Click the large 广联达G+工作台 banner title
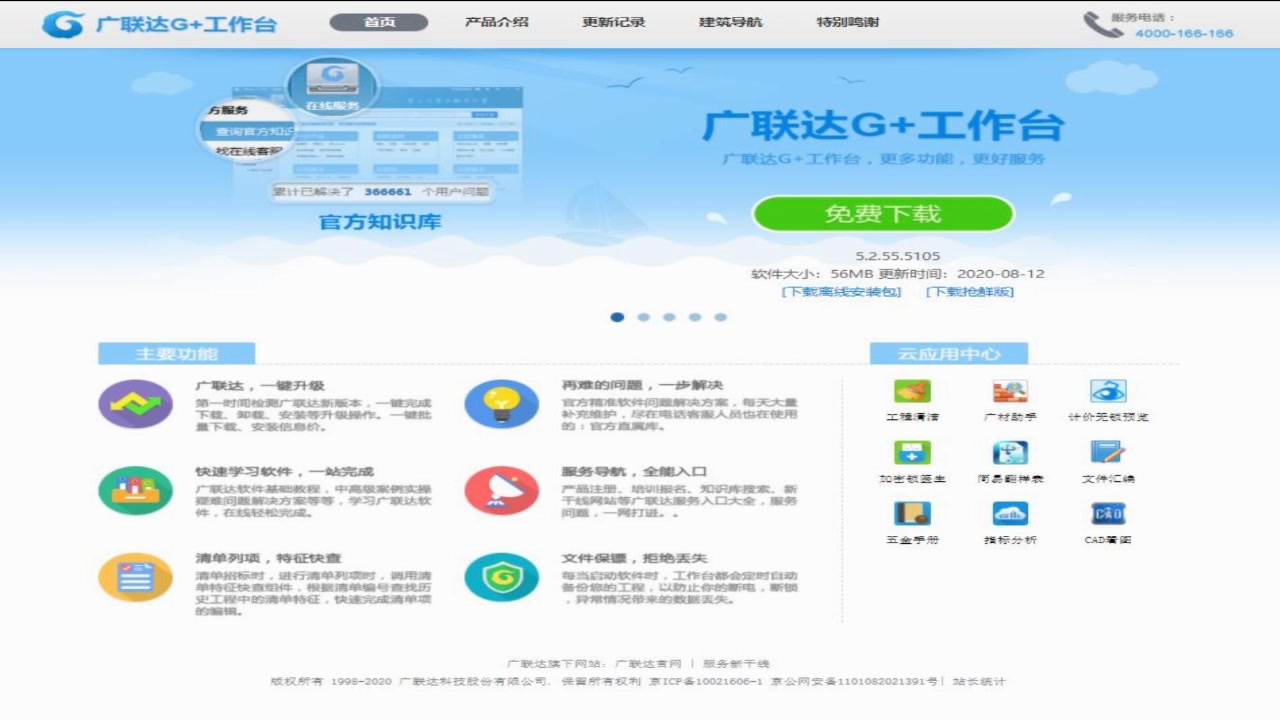The image size is (1280, 720). 883,126
